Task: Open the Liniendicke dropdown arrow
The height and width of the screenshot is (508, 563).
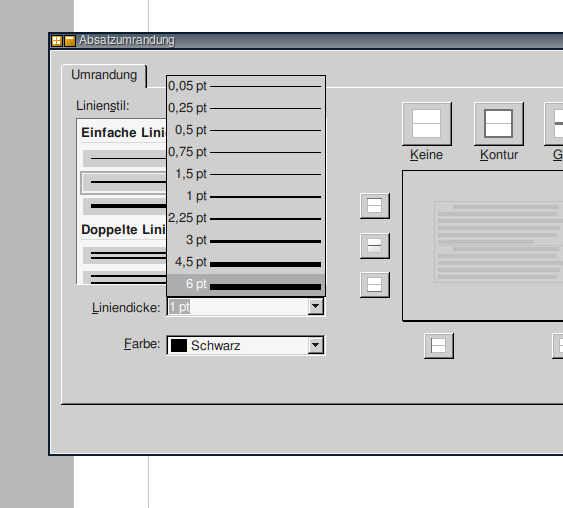Action: click(316, 307)
